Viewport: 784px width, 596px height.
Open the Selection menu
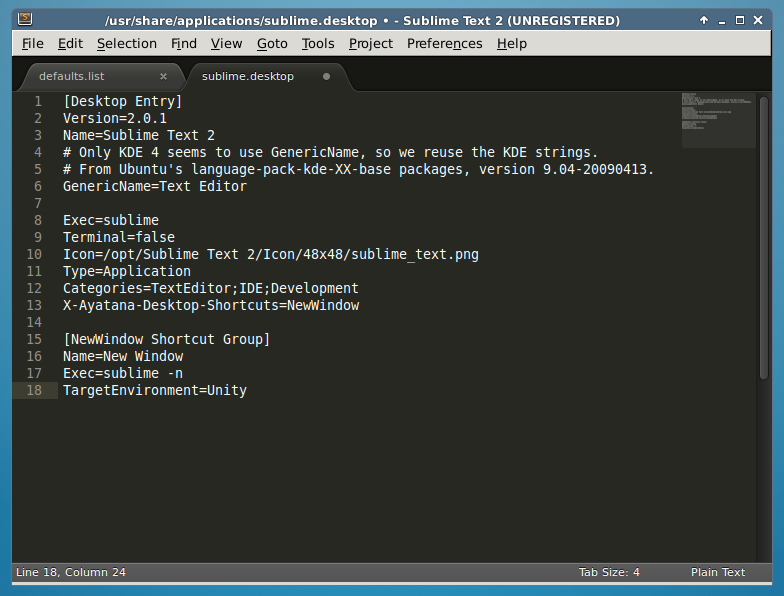coord(127,43)
